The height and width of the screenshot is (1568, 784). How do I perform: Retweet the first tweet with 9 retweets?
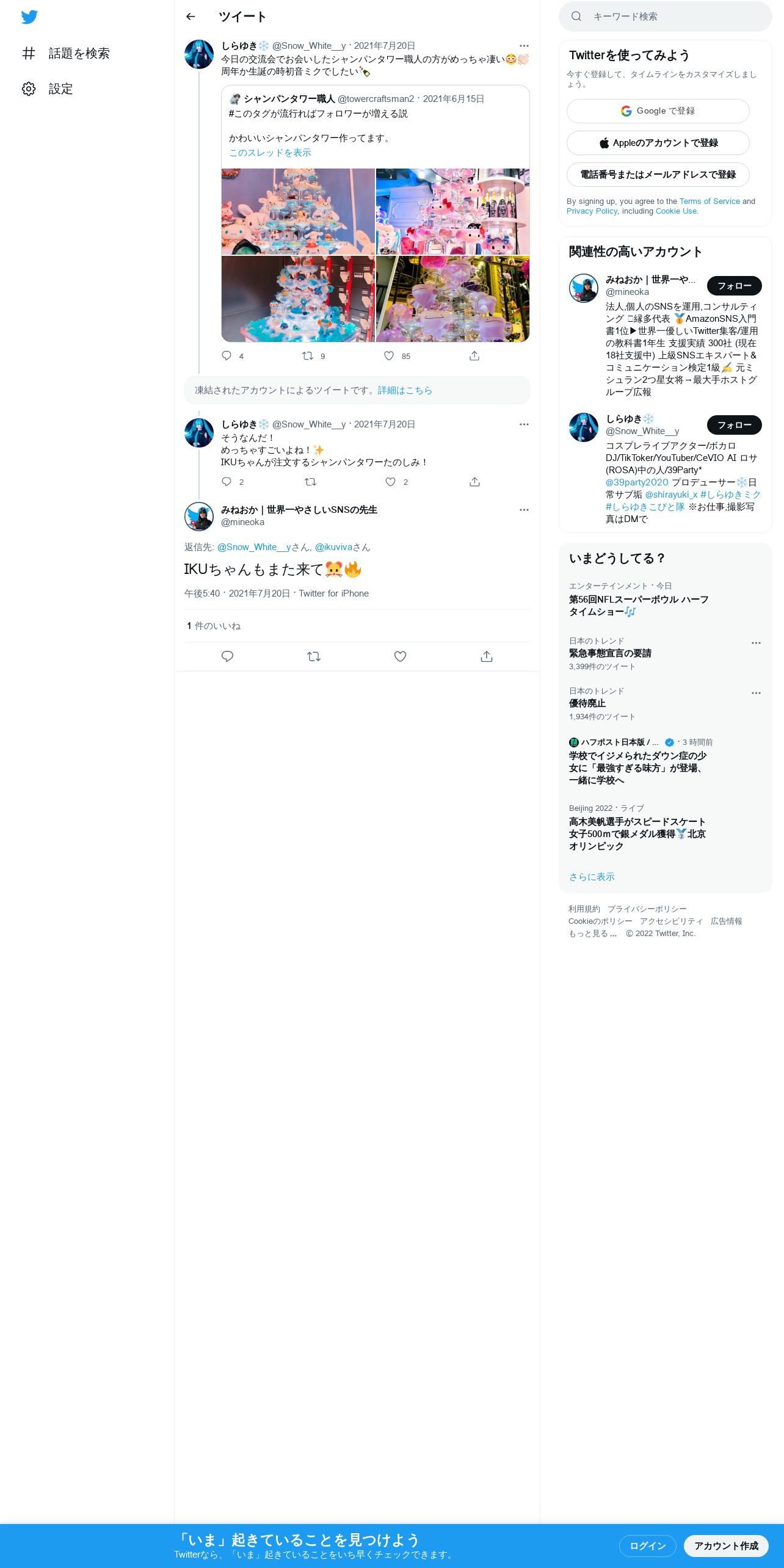pos(308,355)
